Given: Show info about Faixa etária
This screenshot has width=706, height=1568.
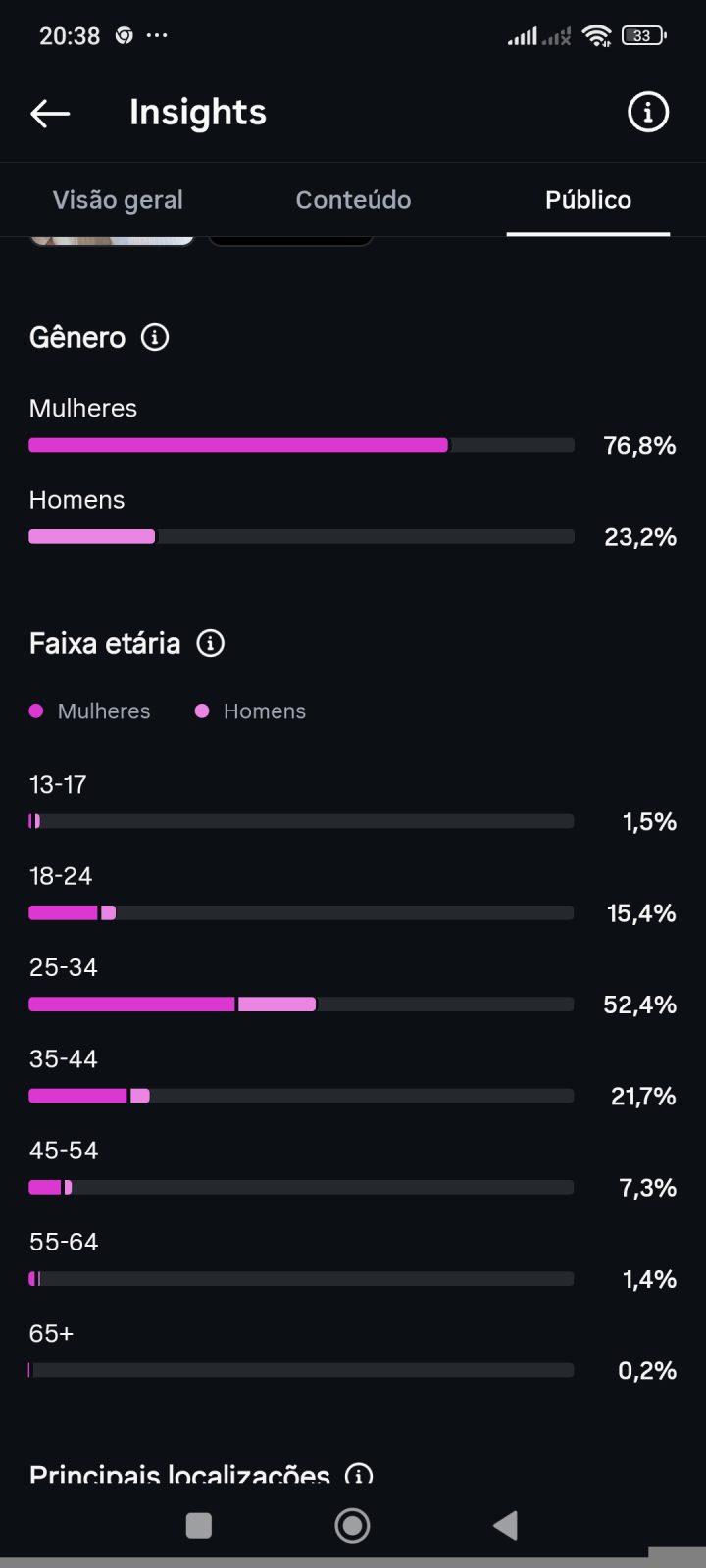Looking at the screenshot, I should click(211, 643).
